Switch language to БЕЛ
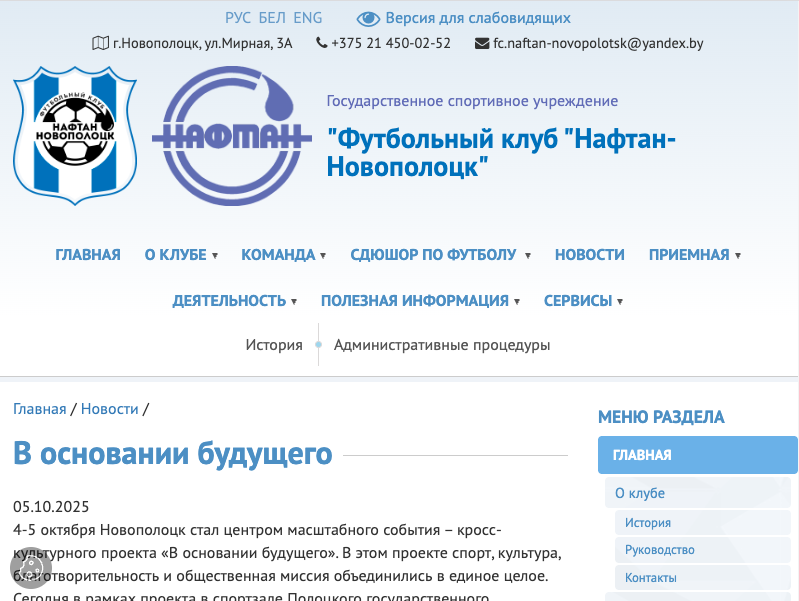The image size is (799, 601). pyautogui.click(x=272, y=18)
